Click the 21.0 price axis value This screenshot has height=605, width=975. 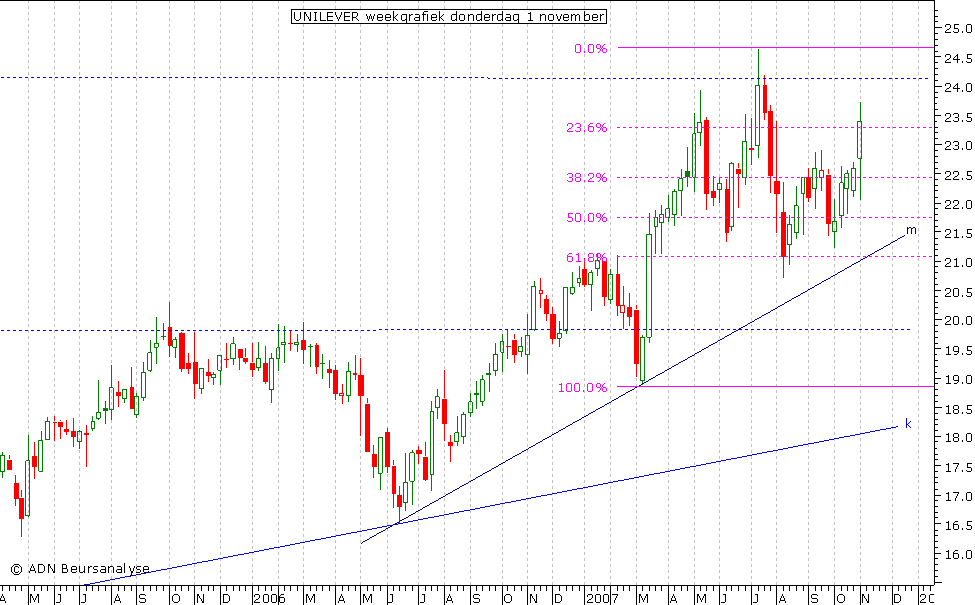point(958,262)
